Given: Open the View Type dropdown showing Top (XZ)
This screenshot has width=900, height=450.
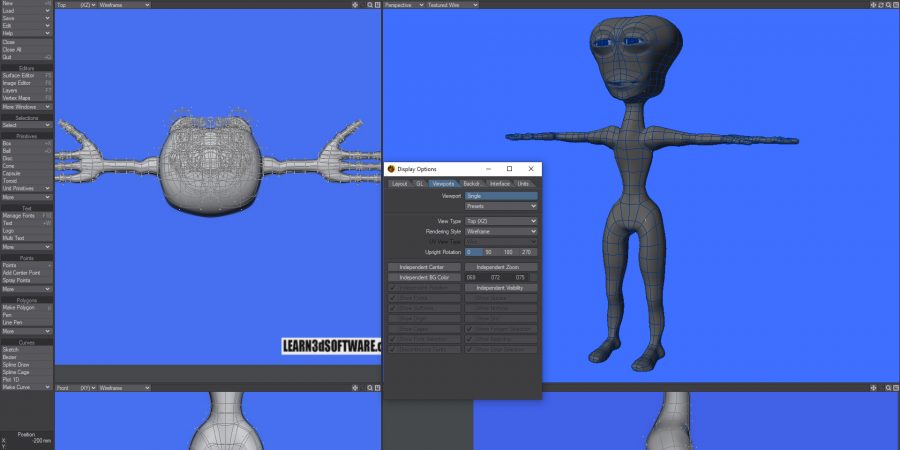Looking at the screenshot, I should point(501,221).
